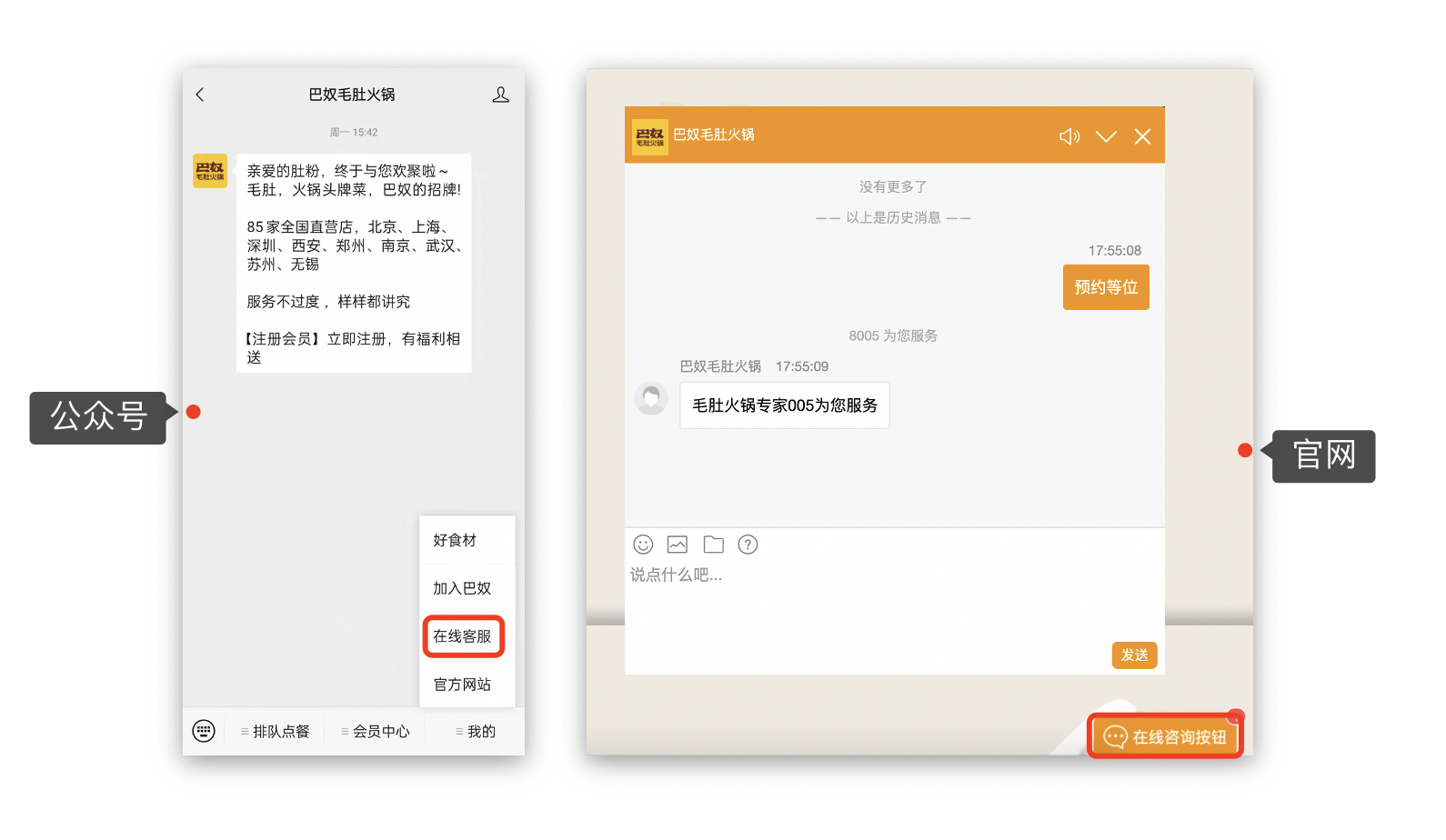Select 好食材 in the popup menu
This screenshot has height=840, width=1446.
pyautogui.click(x=467, y=540)
